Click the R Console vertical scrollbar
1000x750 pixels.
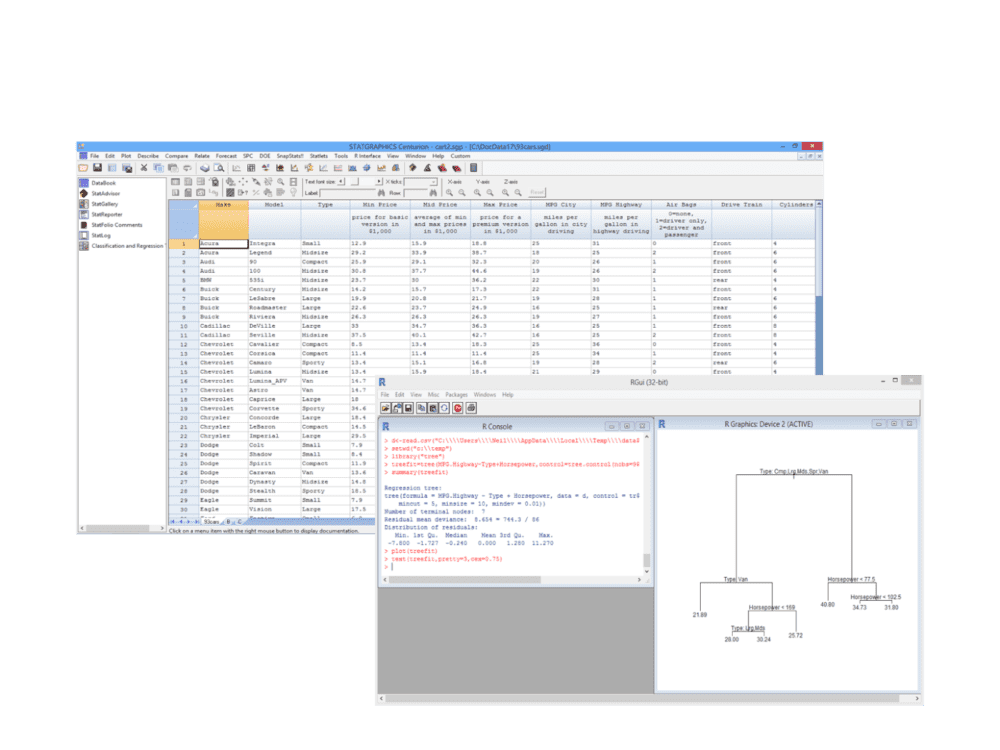(646, 500)
